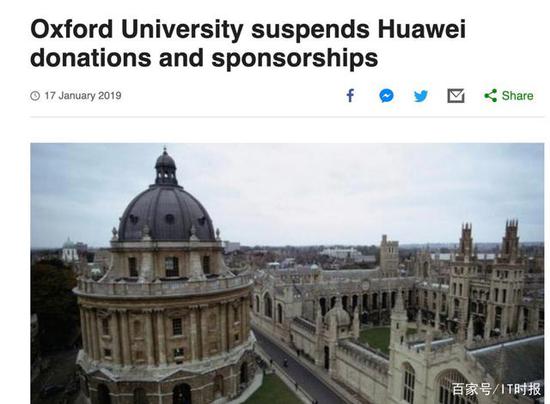The height and width of the screenshot is (404, 550).
Task: Click the word Huawei in headline
Action: tap(422, 29)
